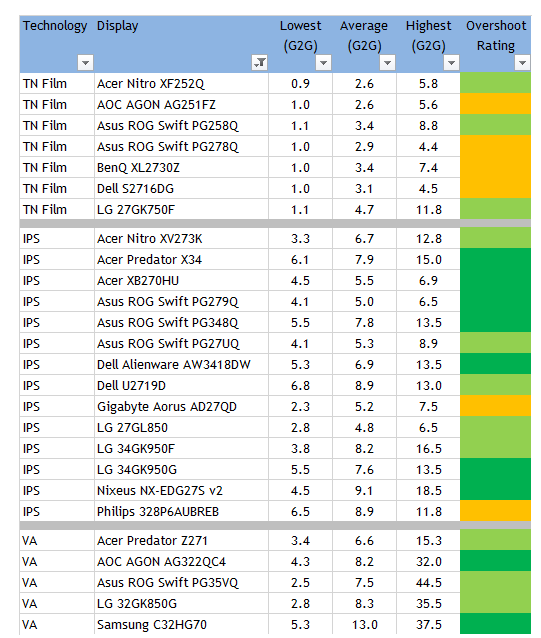The image size is (541, 638).
Task: Click the Overshoot Rating header text
Action: (x=496, y=35)
